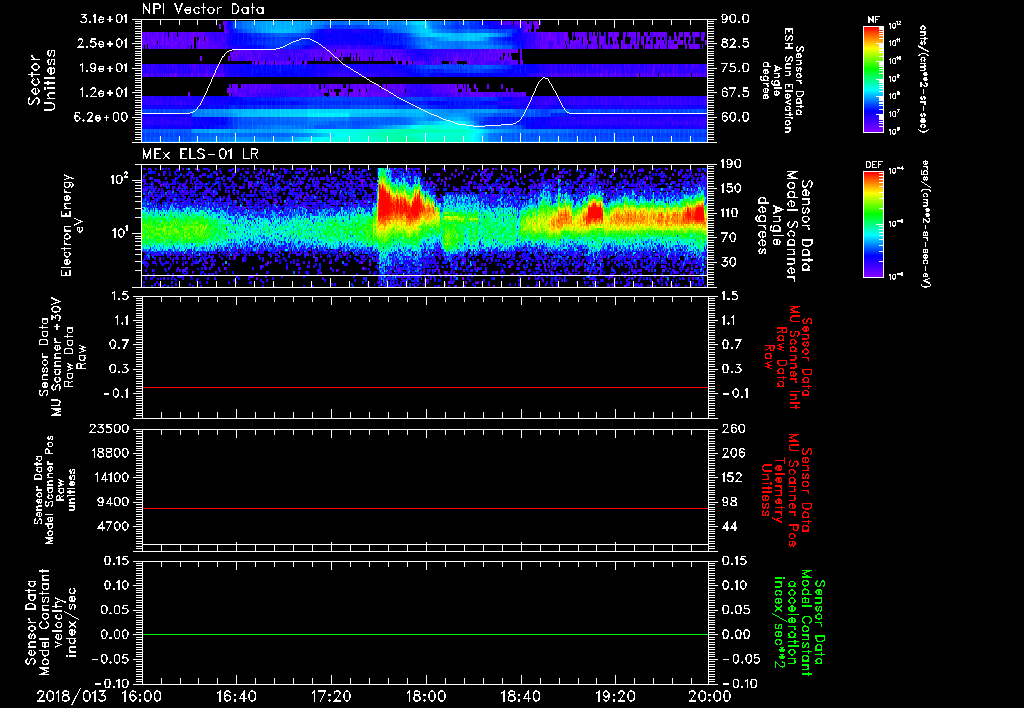Click the 18:00 time axis label
The width and height of the screenshot is (1024, 708).
[x=425, y=694]
